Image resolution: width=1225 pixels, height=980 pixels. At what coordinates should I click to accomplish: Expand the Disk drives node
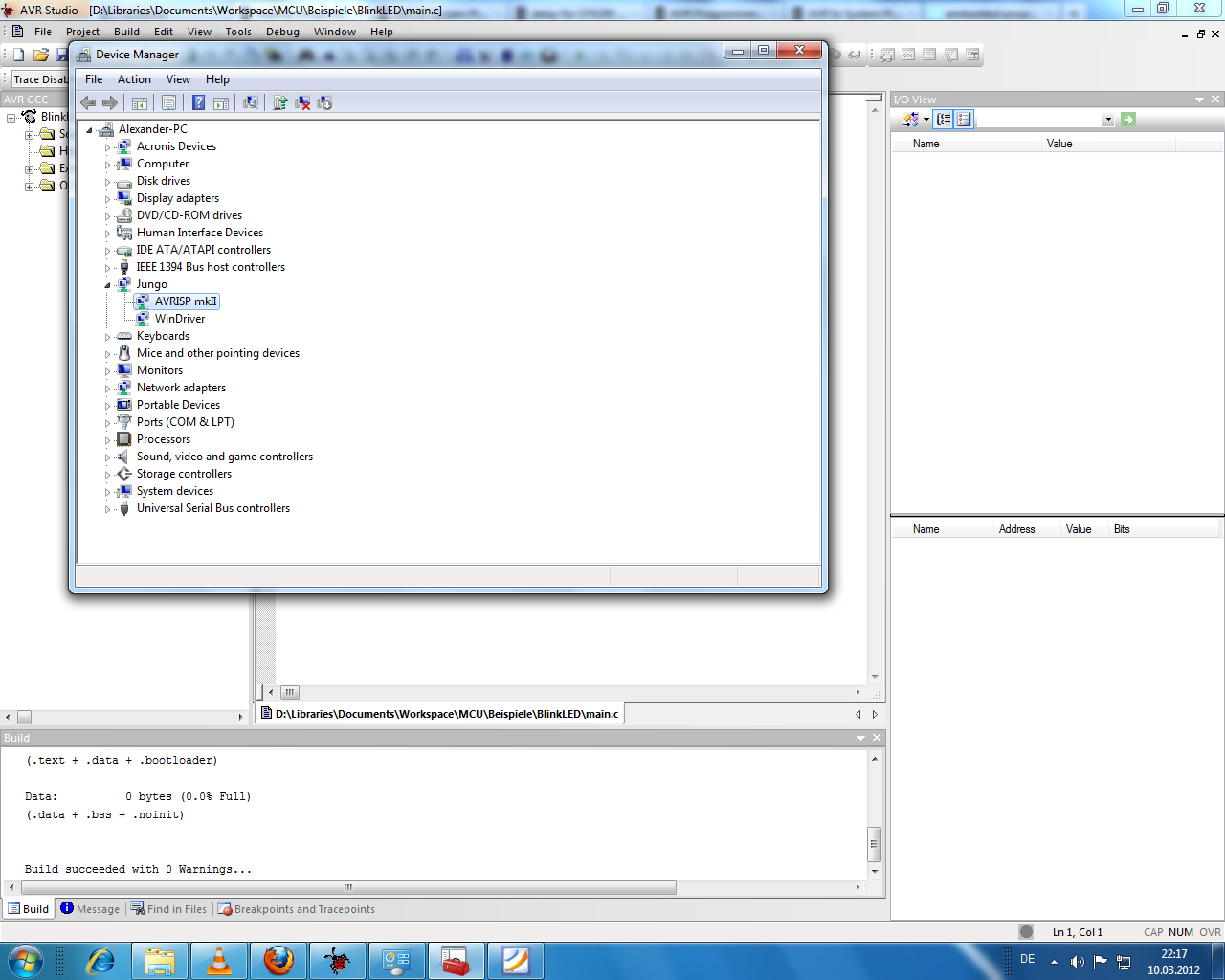[x=108, y=182]
